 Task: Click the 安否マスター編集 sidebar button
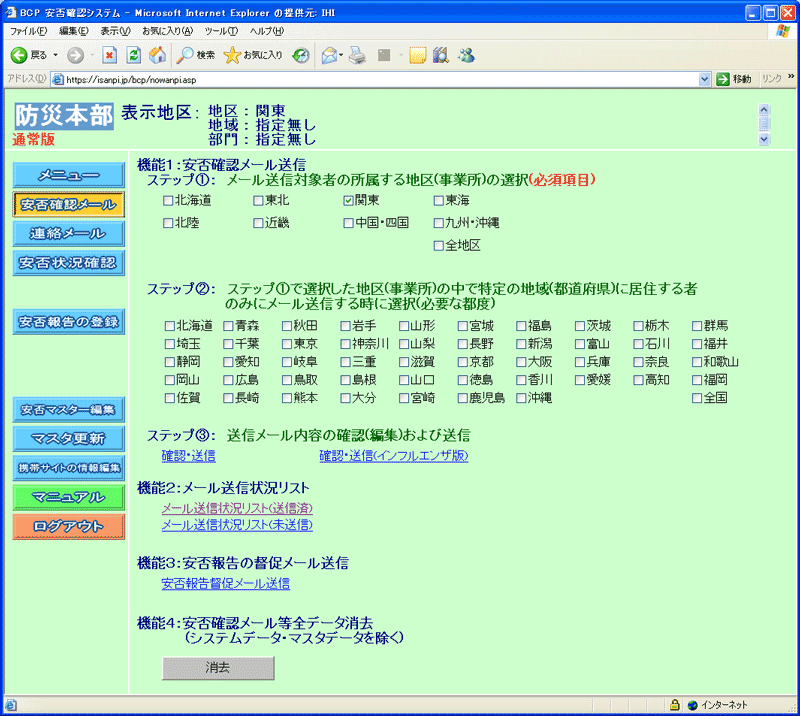click(69, 410)
